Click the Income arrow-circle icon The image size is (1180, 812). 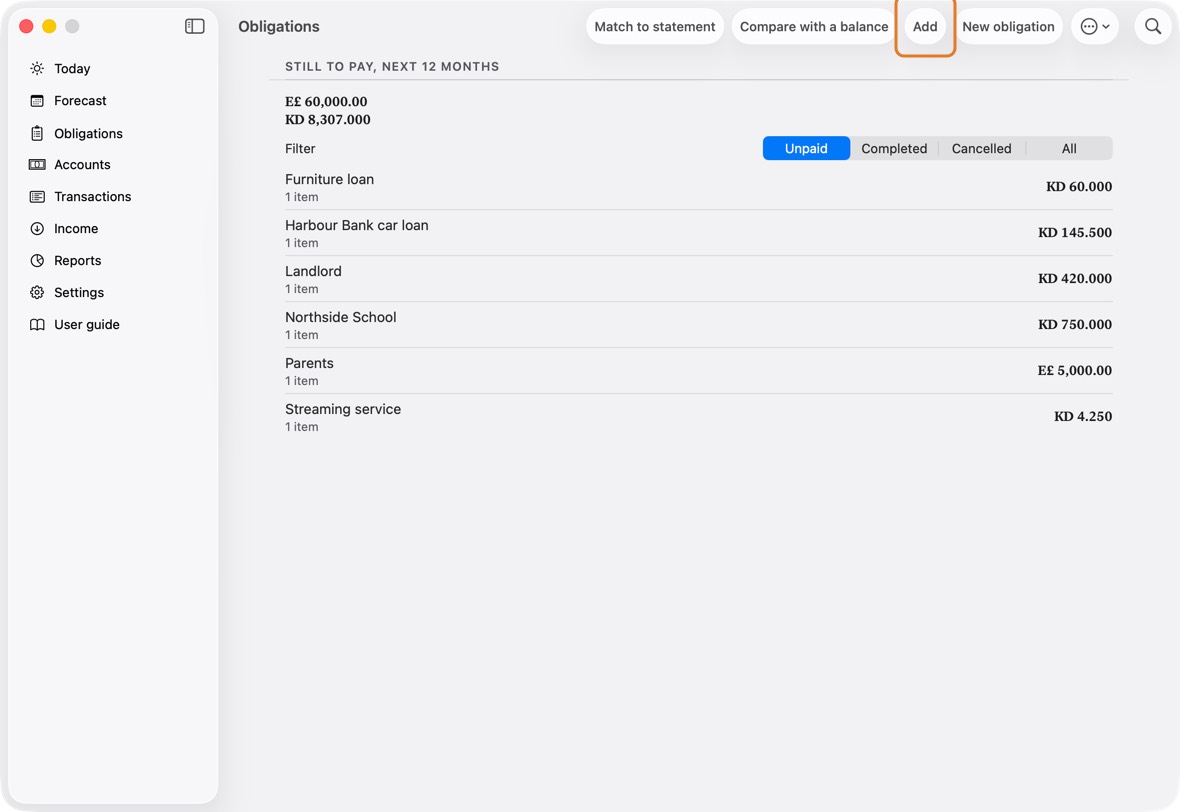click(x=37, y=229)
